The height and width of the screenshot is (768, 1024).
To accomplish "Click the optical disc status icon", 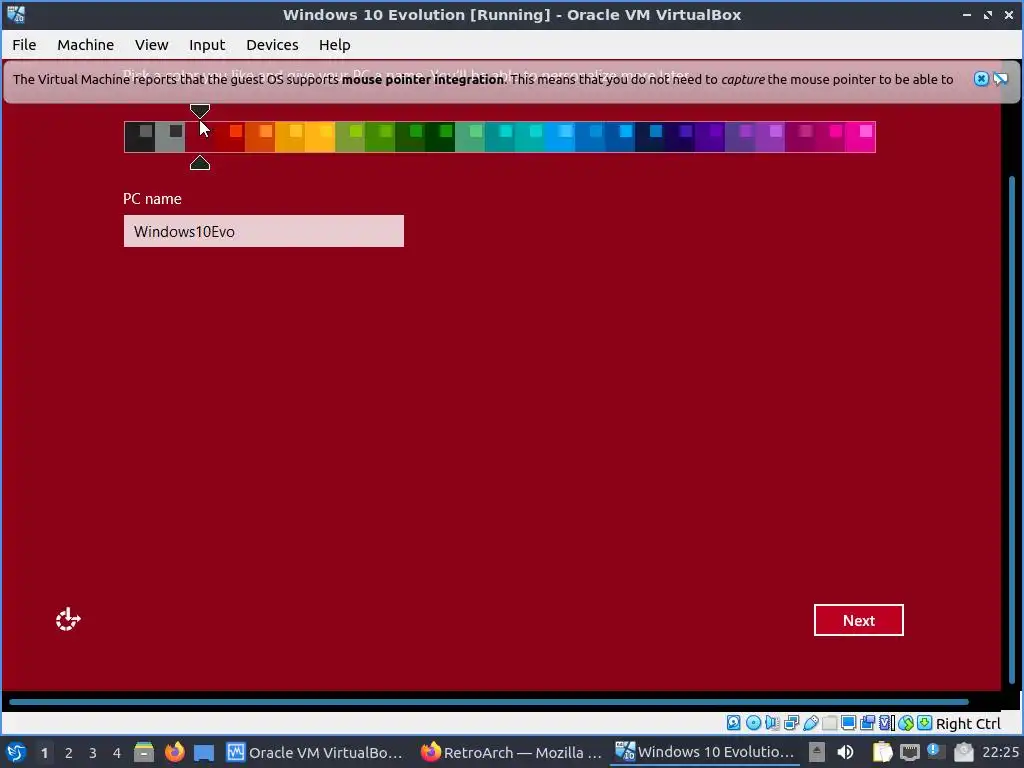I will point(753,722).
